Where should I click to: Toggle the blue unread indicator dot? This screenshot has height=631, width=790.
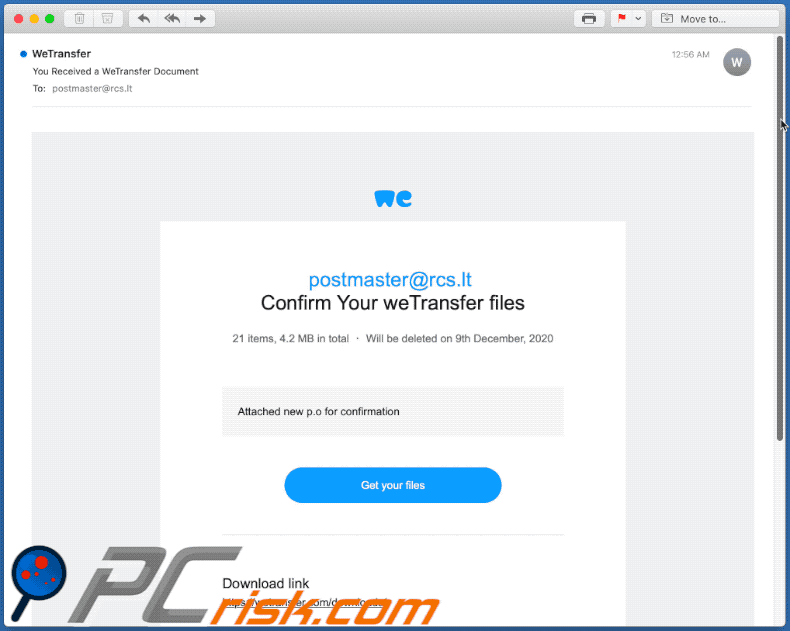pos(23,54)
